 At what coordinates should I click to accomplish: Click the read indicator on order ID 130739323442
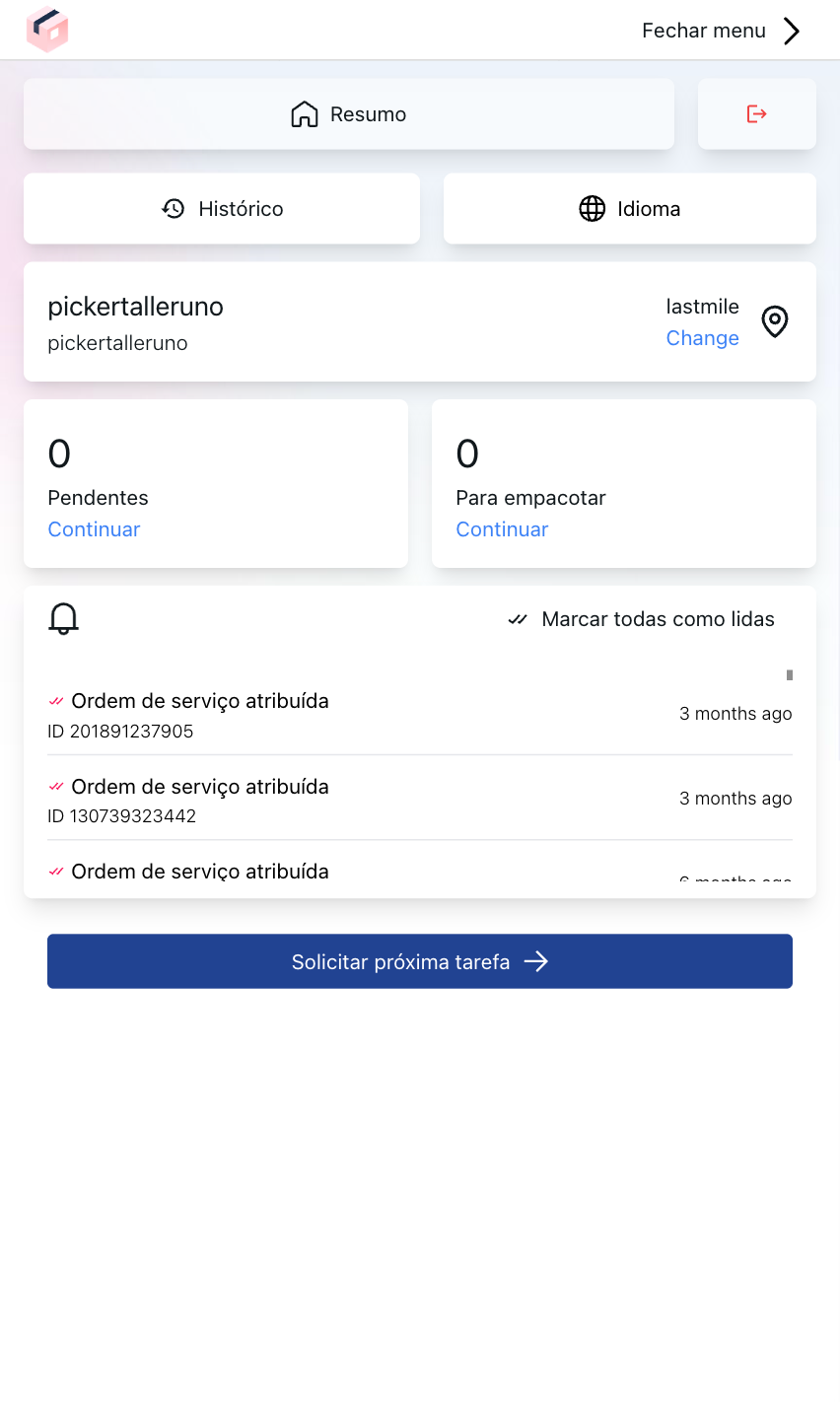pyautogui.click(x=58, y=786)
